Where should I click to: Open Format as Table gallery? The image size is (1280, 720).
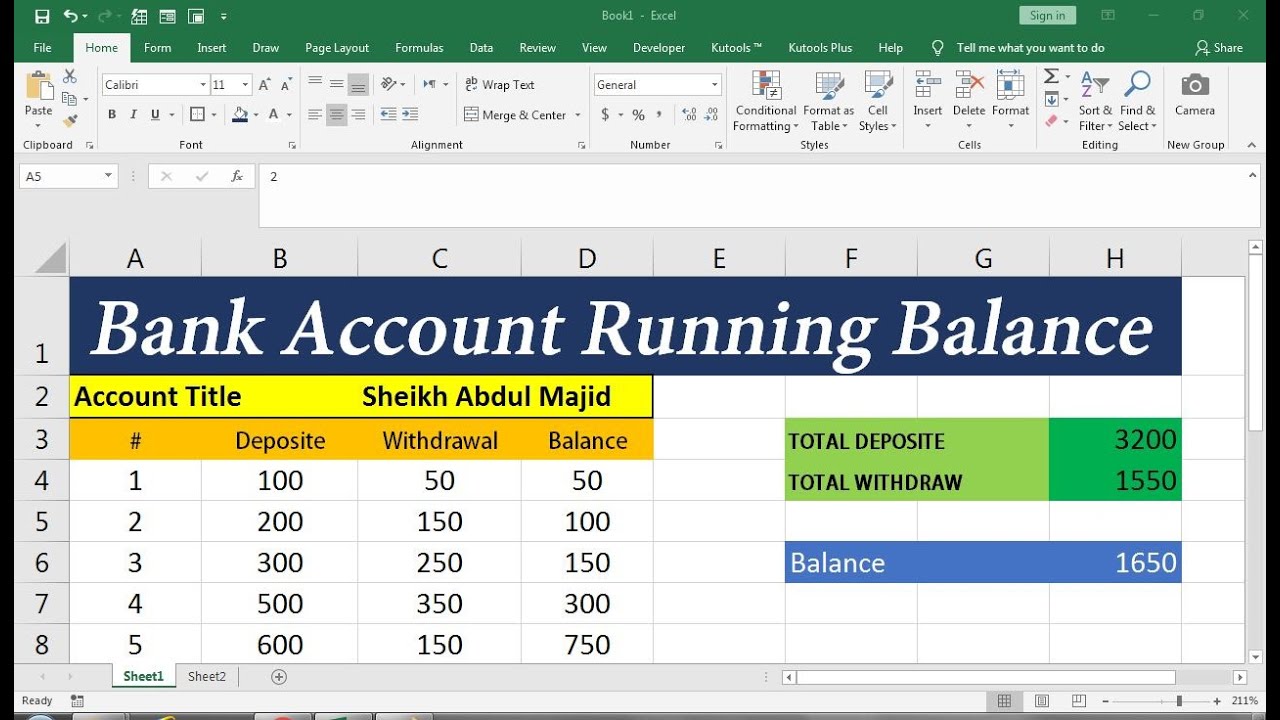point(829,101)
